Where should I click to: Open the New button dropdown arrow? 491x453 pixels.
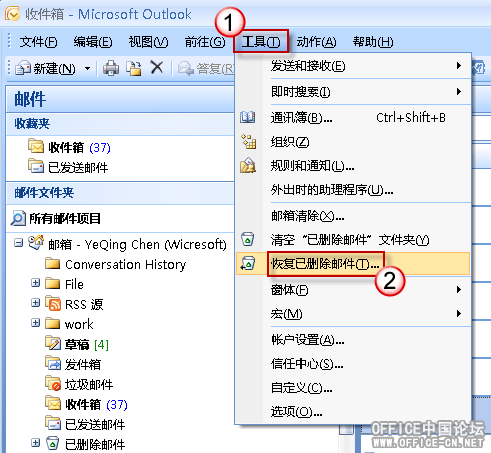click(87, 69)
